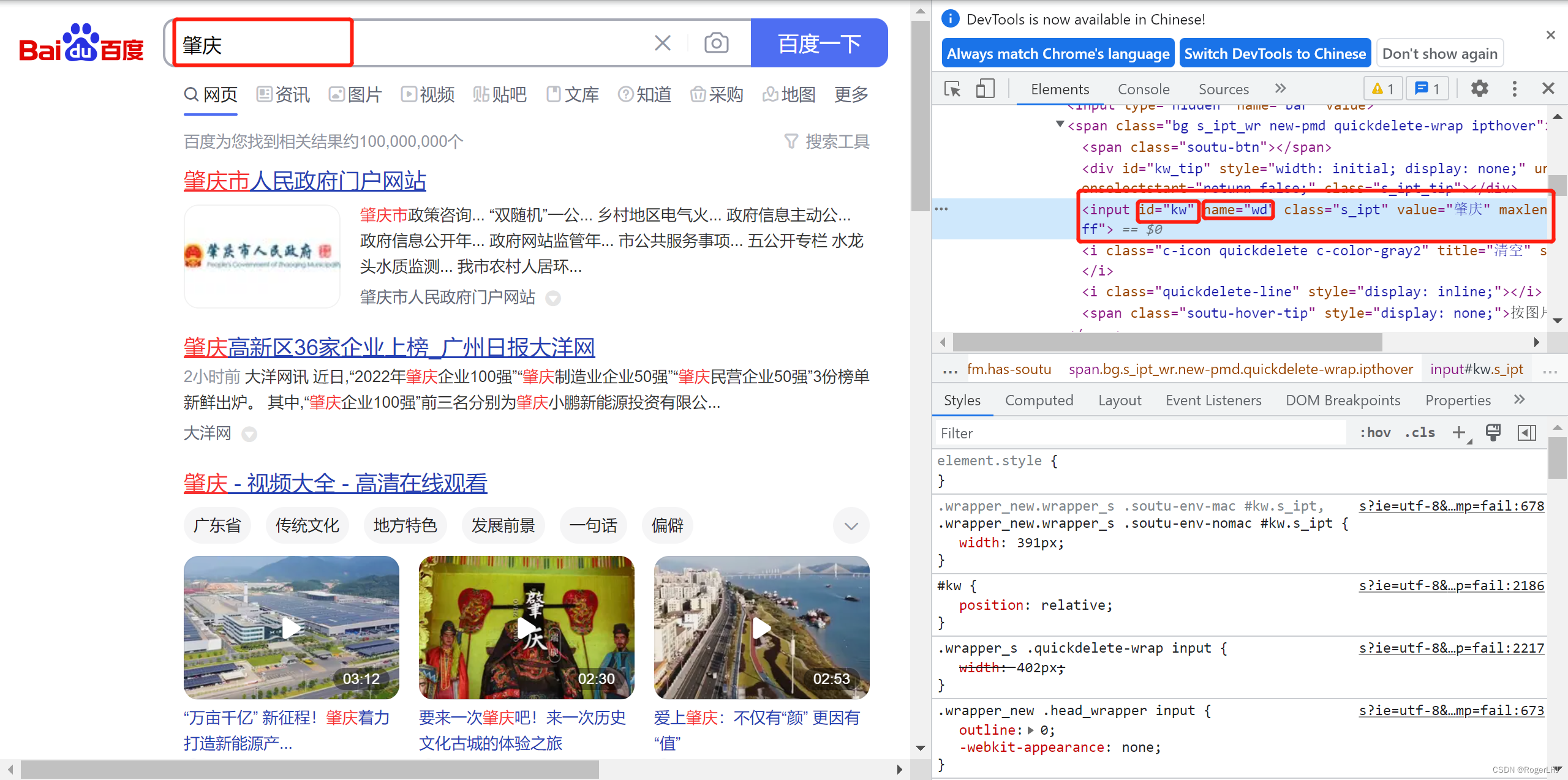Expand the 更多 menu

[851, 94]
